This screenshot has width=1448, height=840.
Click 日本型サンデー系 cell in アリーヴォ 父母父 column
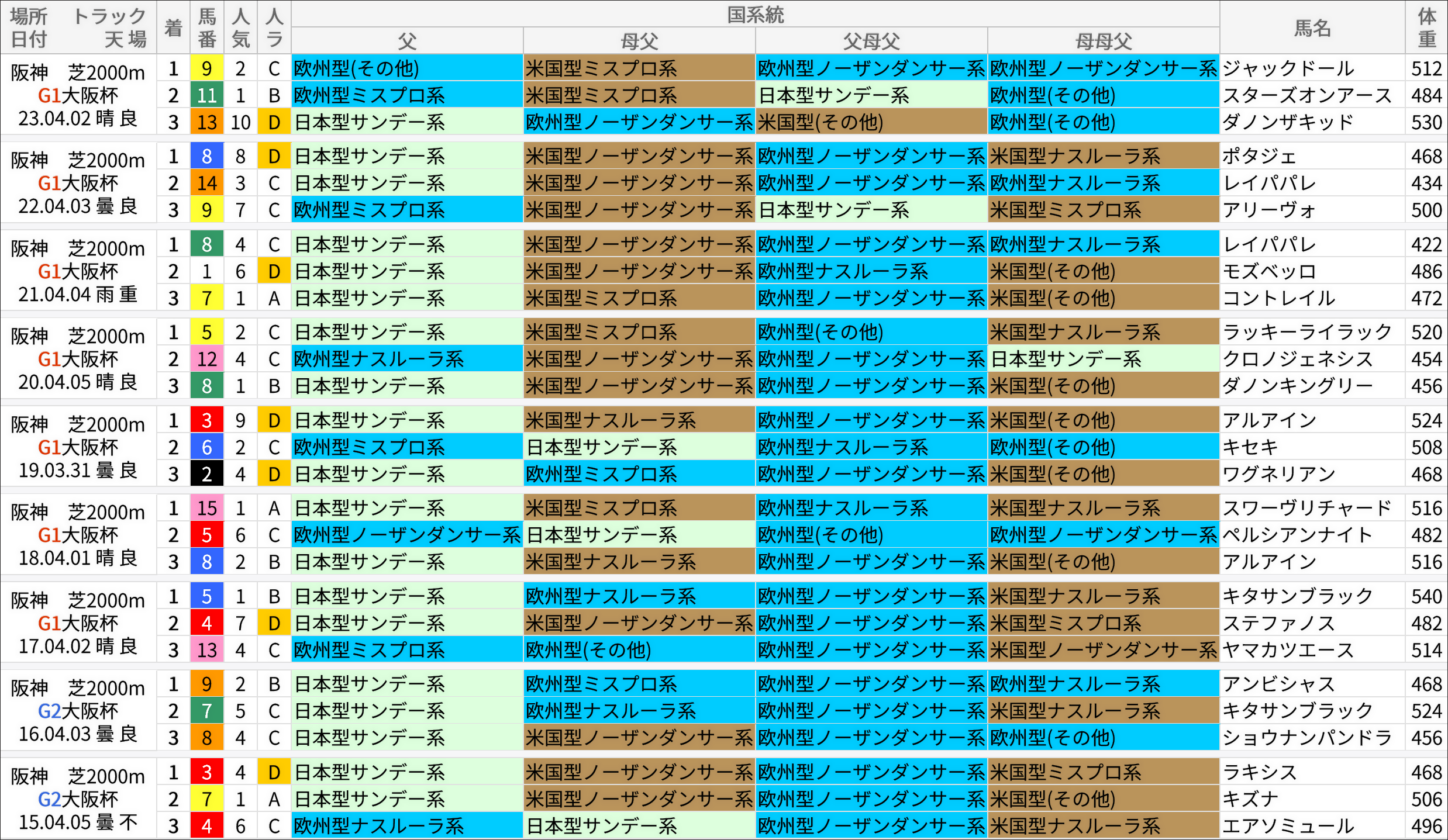click(x=871, y=210)
